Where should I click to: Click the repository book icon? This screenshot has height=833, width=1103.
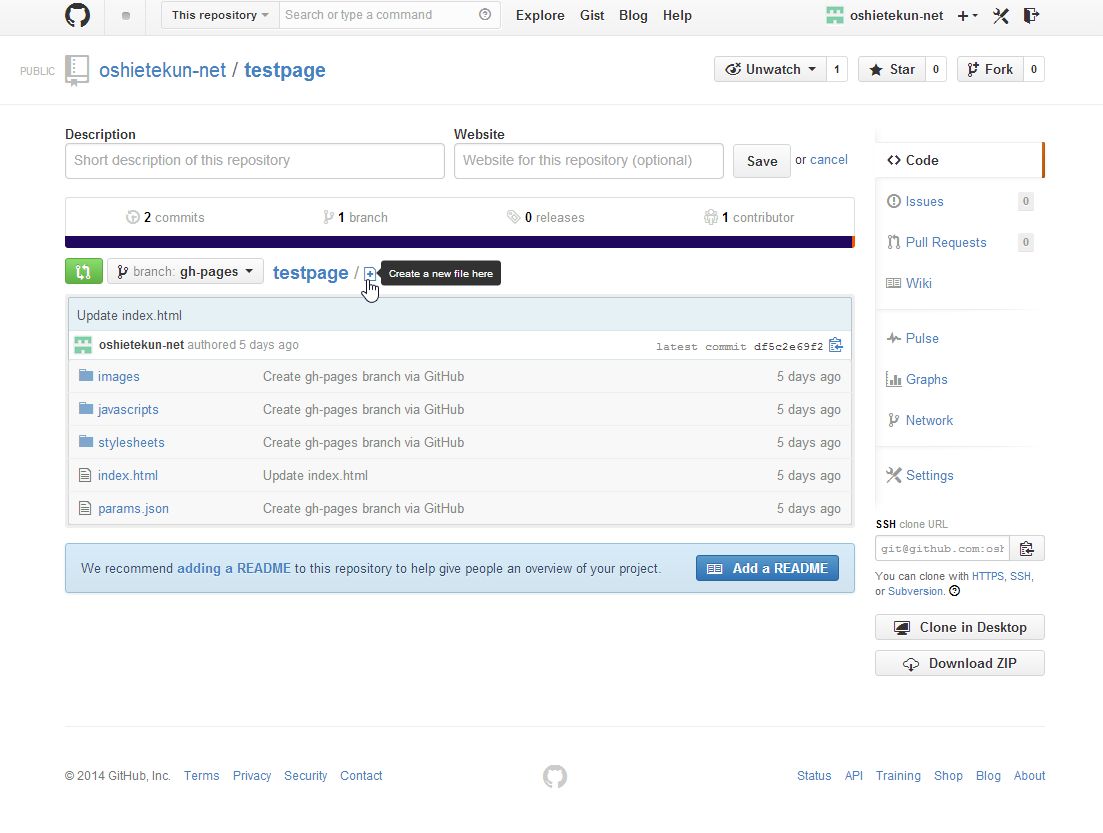pos(77,70)
